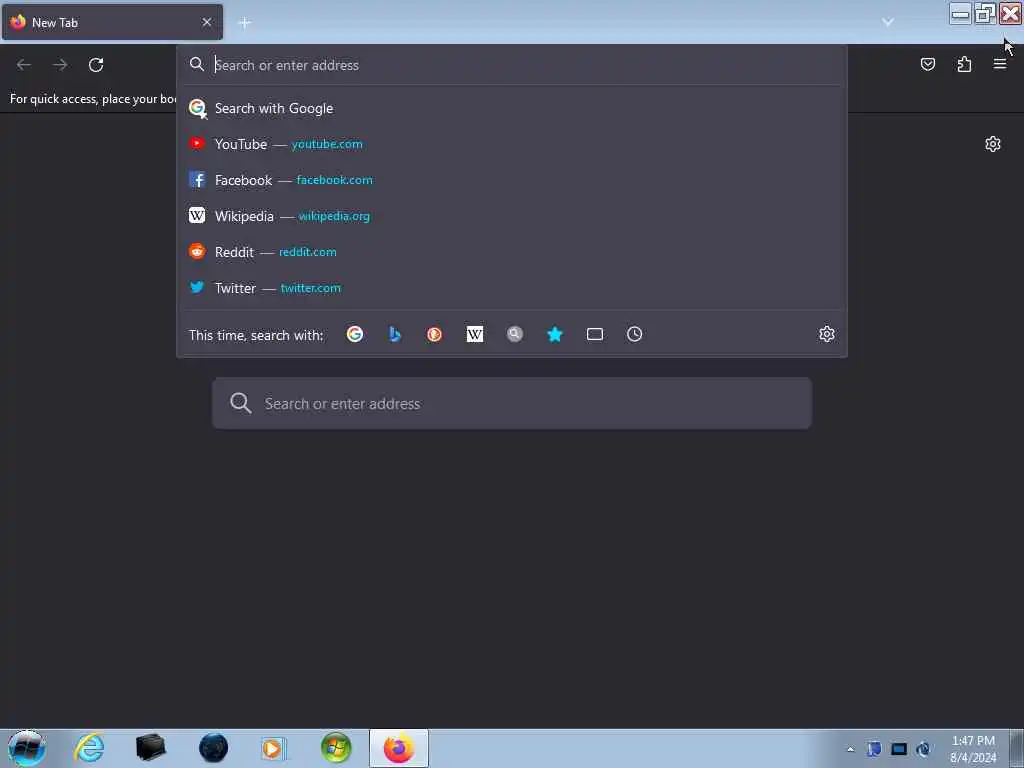Launch Internet Explorer from taskbar

[x=89, y=748]
